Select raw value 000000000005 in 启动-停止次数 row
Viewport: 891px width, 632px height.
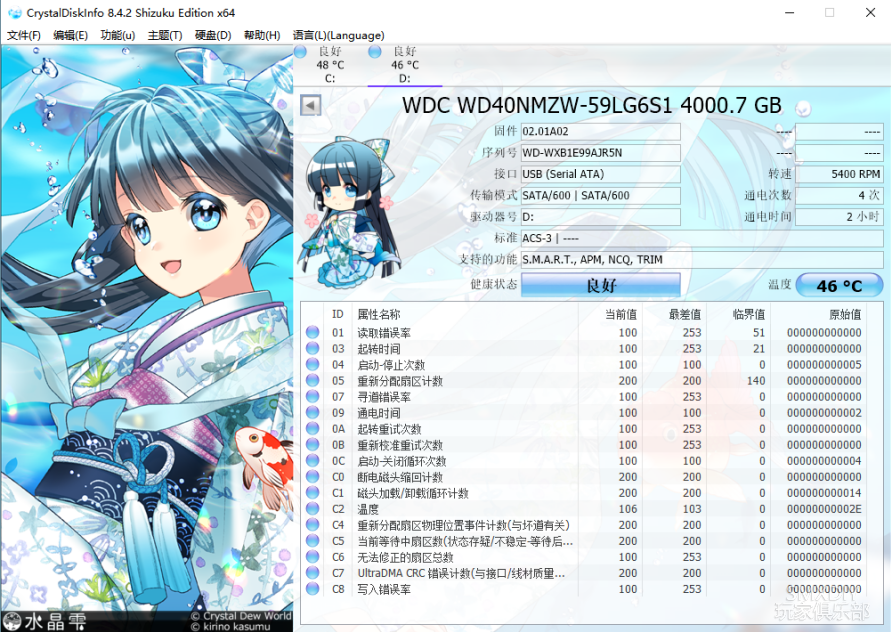[x=824, y=364]
